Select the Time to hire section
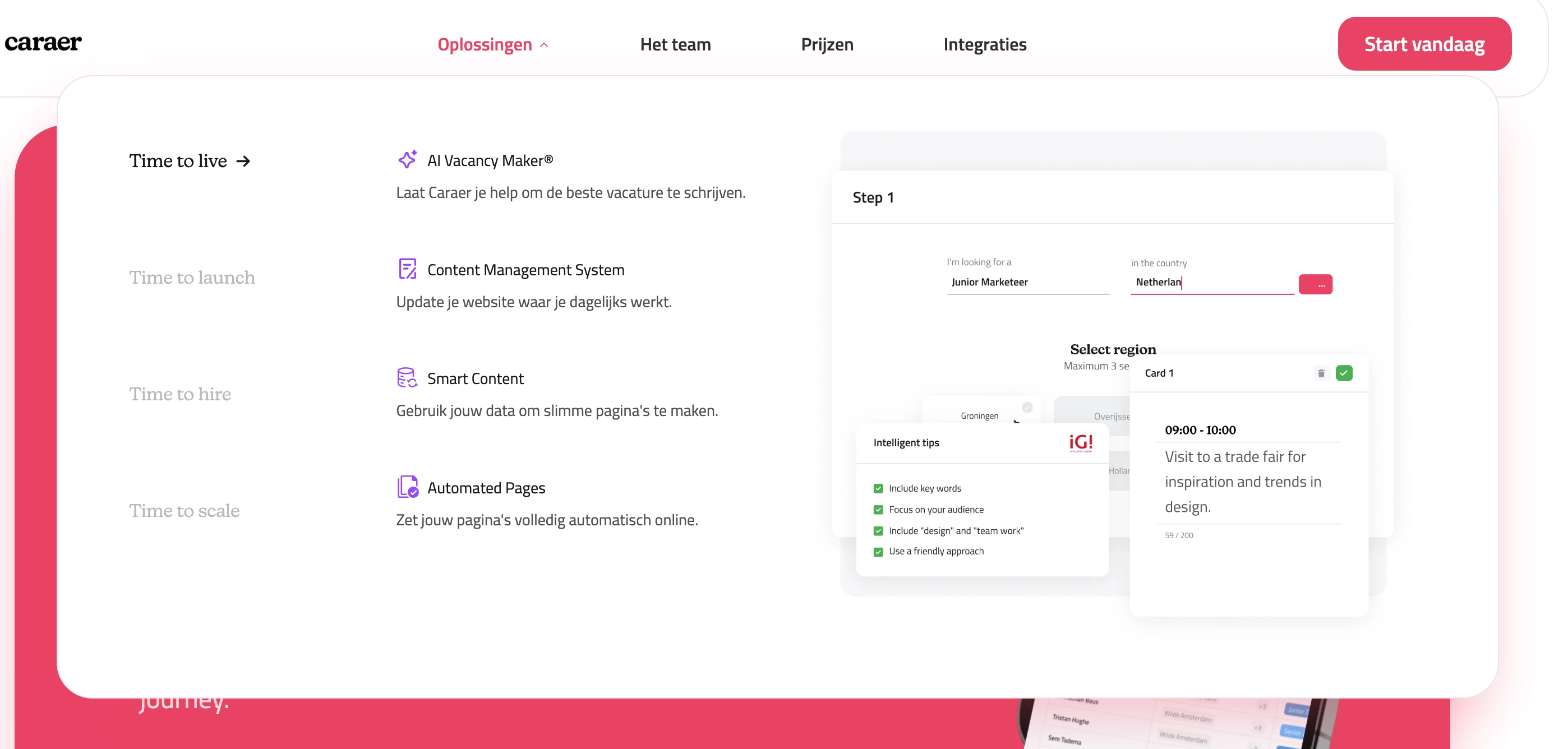This screenshot has height=749, width=1568. point(180,394)
